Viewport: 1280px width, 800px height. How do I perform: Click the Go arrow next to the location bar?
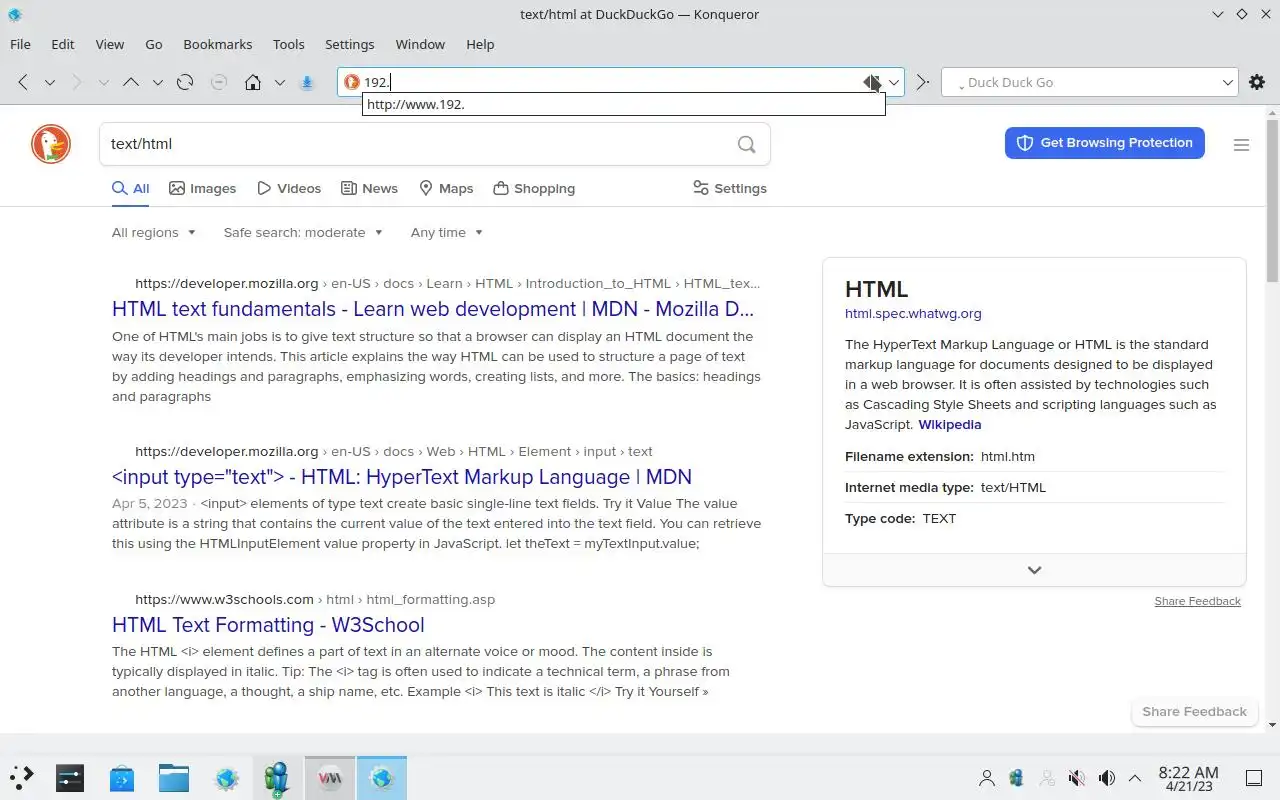pos(922,82)
